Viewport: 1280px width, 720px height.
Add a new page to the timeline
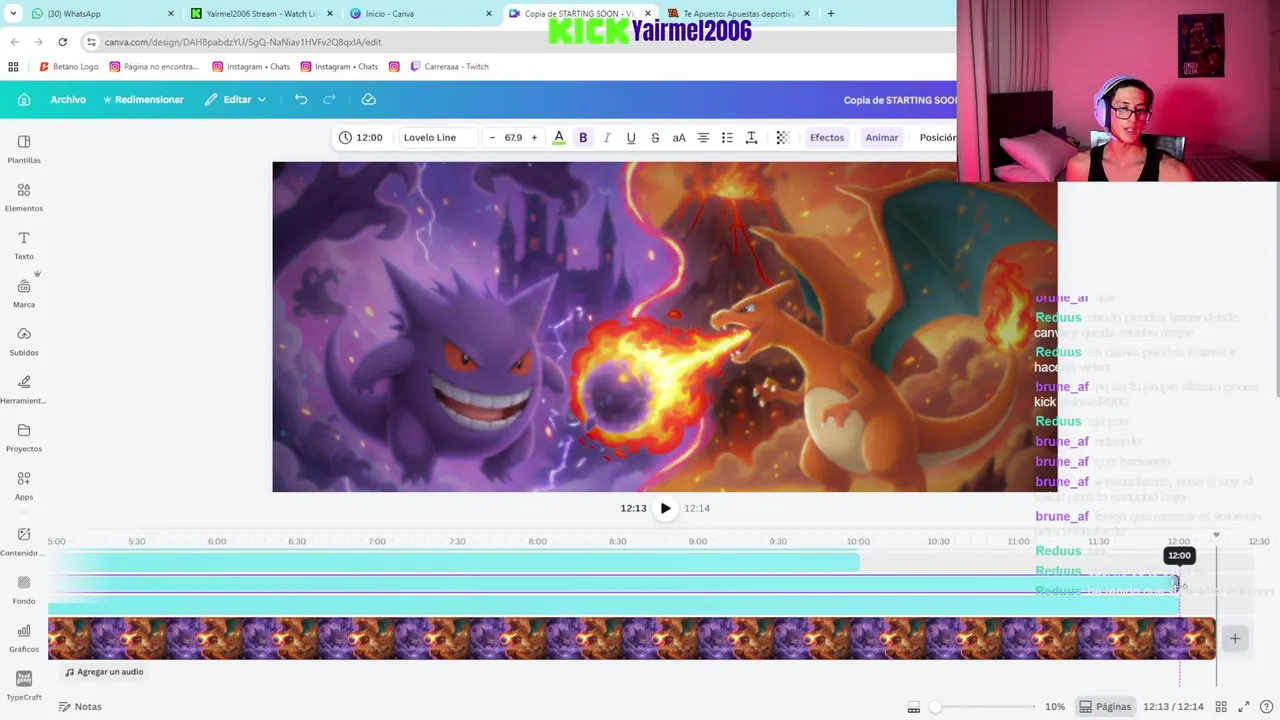pos(1235,638)
